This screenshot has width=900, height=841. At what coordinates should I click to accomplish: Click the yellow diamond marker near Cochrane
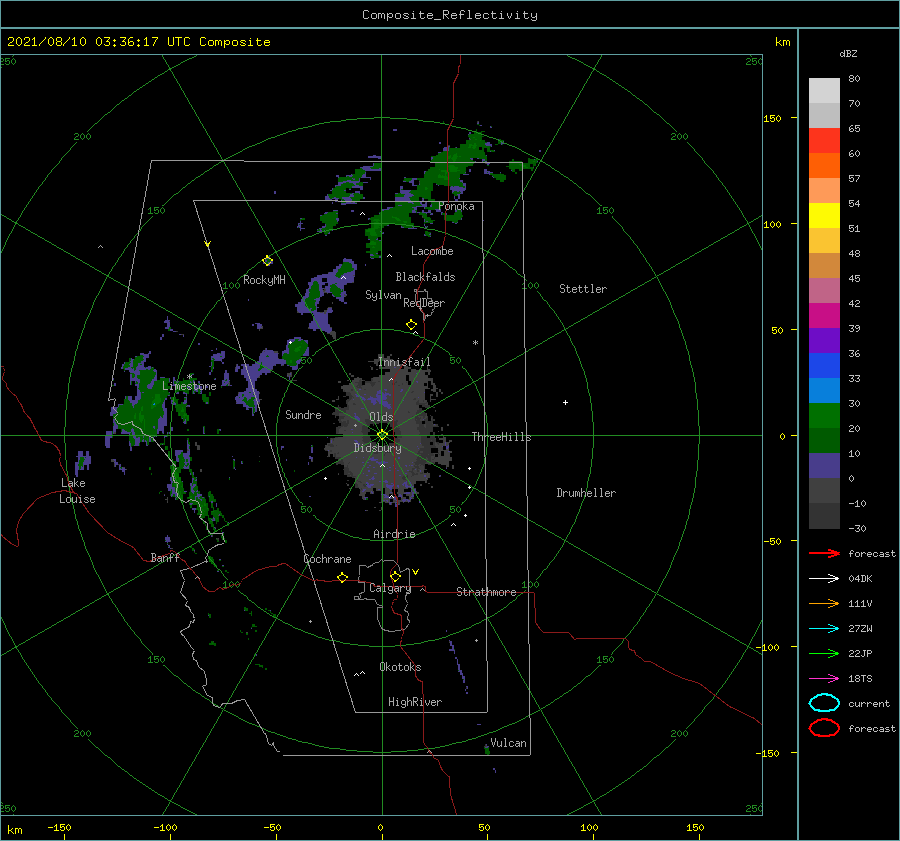[342, 577]
